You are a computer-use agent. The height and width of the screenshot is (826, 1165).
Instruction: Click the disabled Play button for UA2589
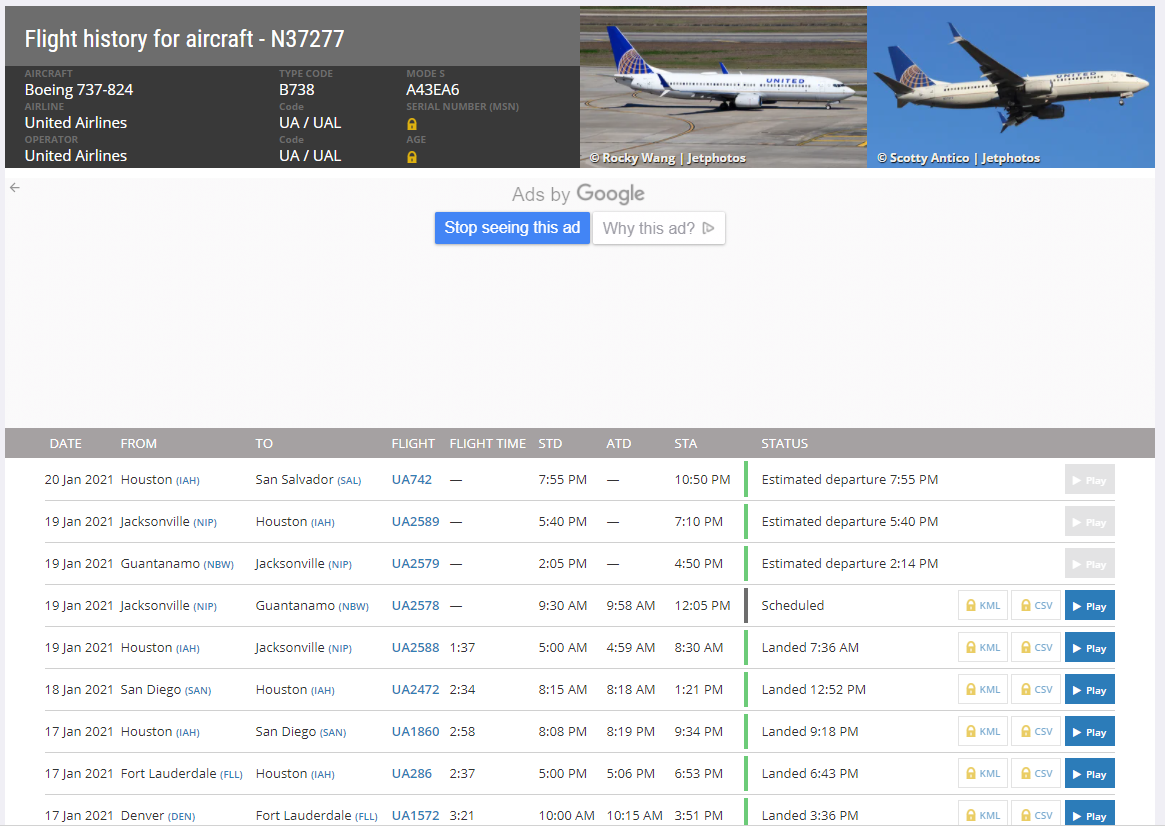pos(1089,522)
